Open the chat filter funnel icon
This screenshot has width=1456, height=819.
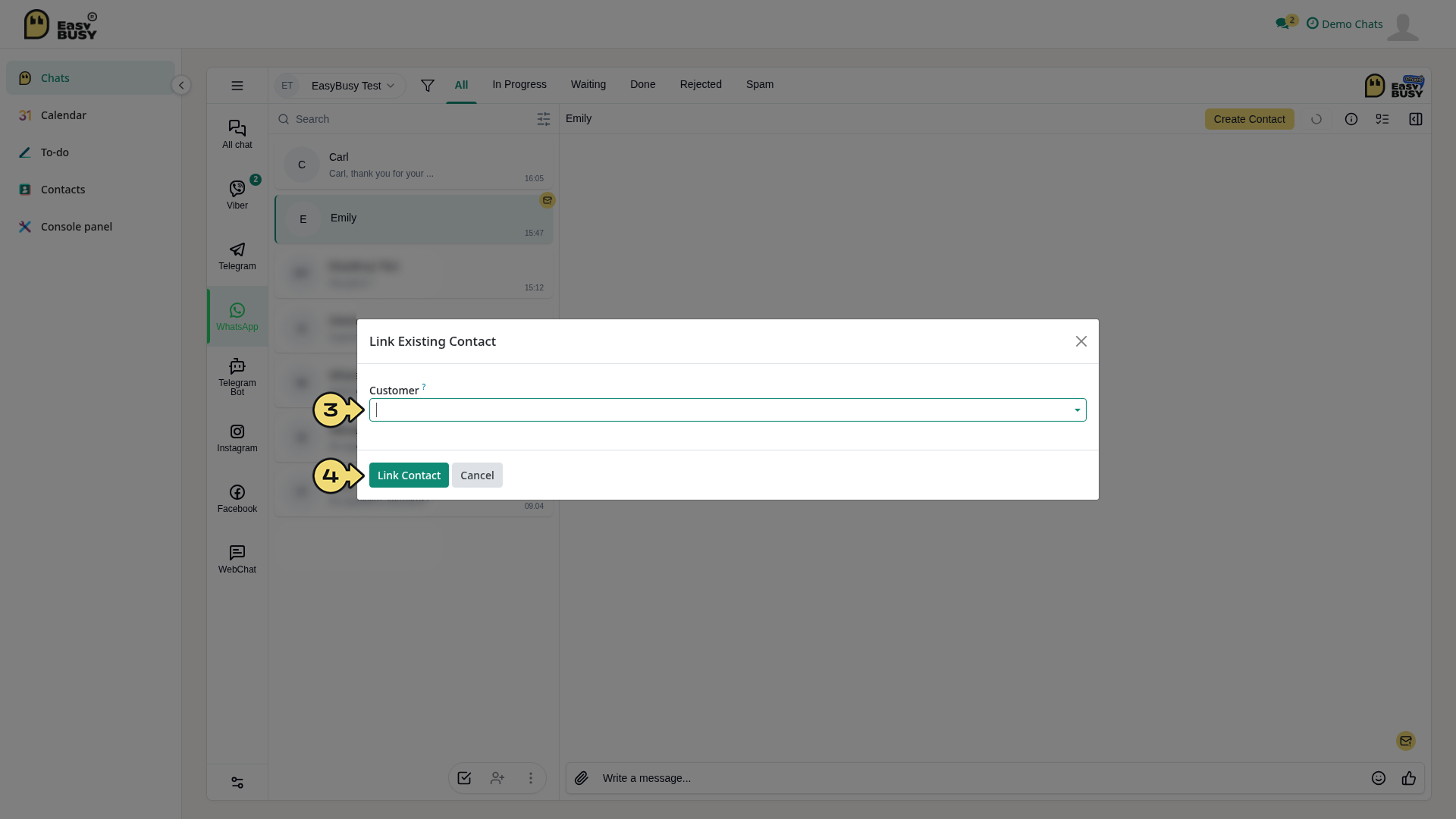point(428,86)
